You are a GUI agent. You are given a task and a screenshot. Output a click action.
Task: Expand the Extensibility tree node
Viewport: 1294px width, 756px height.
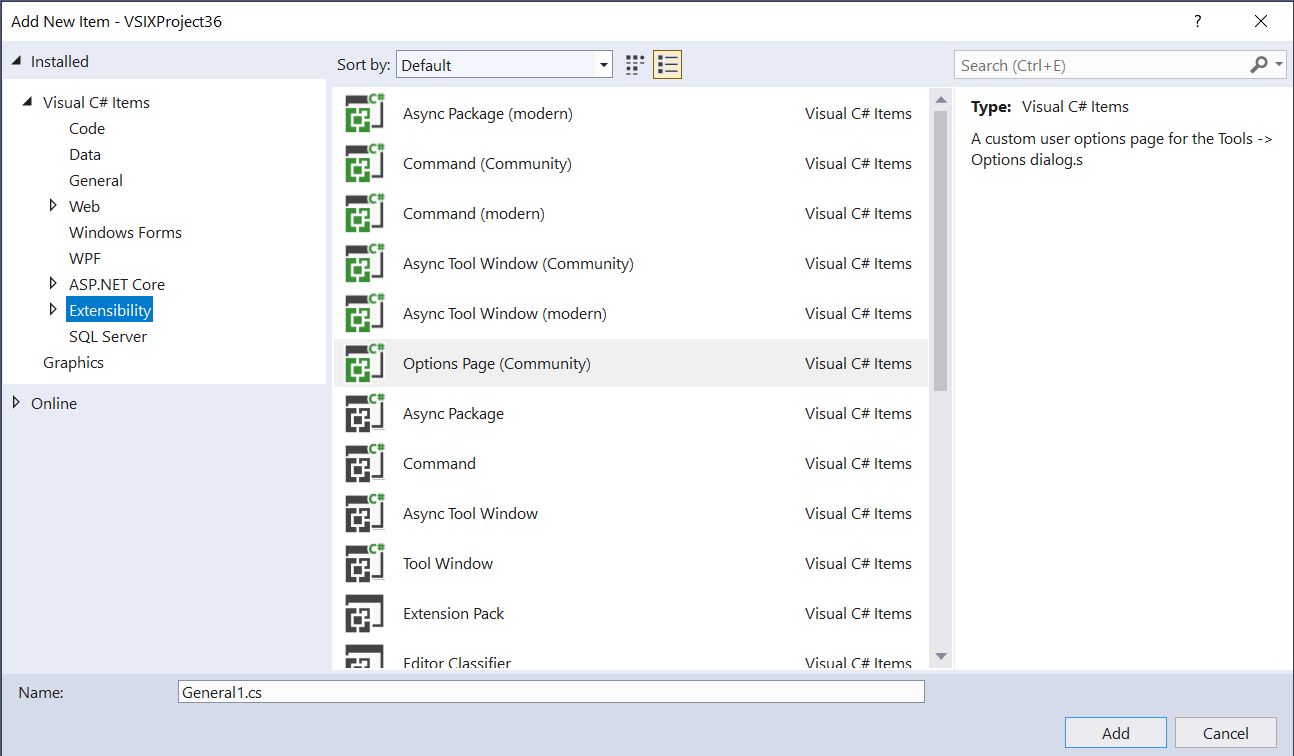53,310
